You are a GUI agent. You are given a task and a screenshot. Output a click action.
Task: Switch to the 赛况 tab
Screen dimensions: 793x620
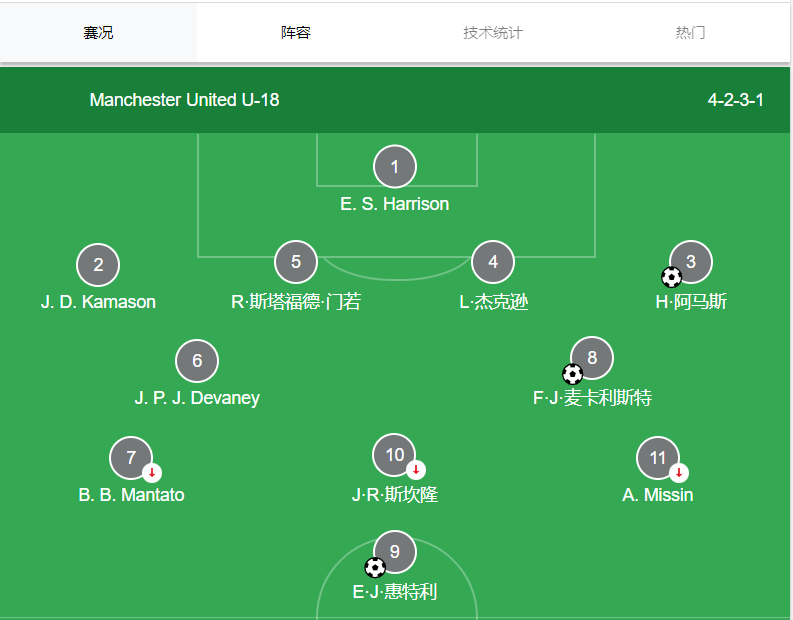[x=98, y=33]
